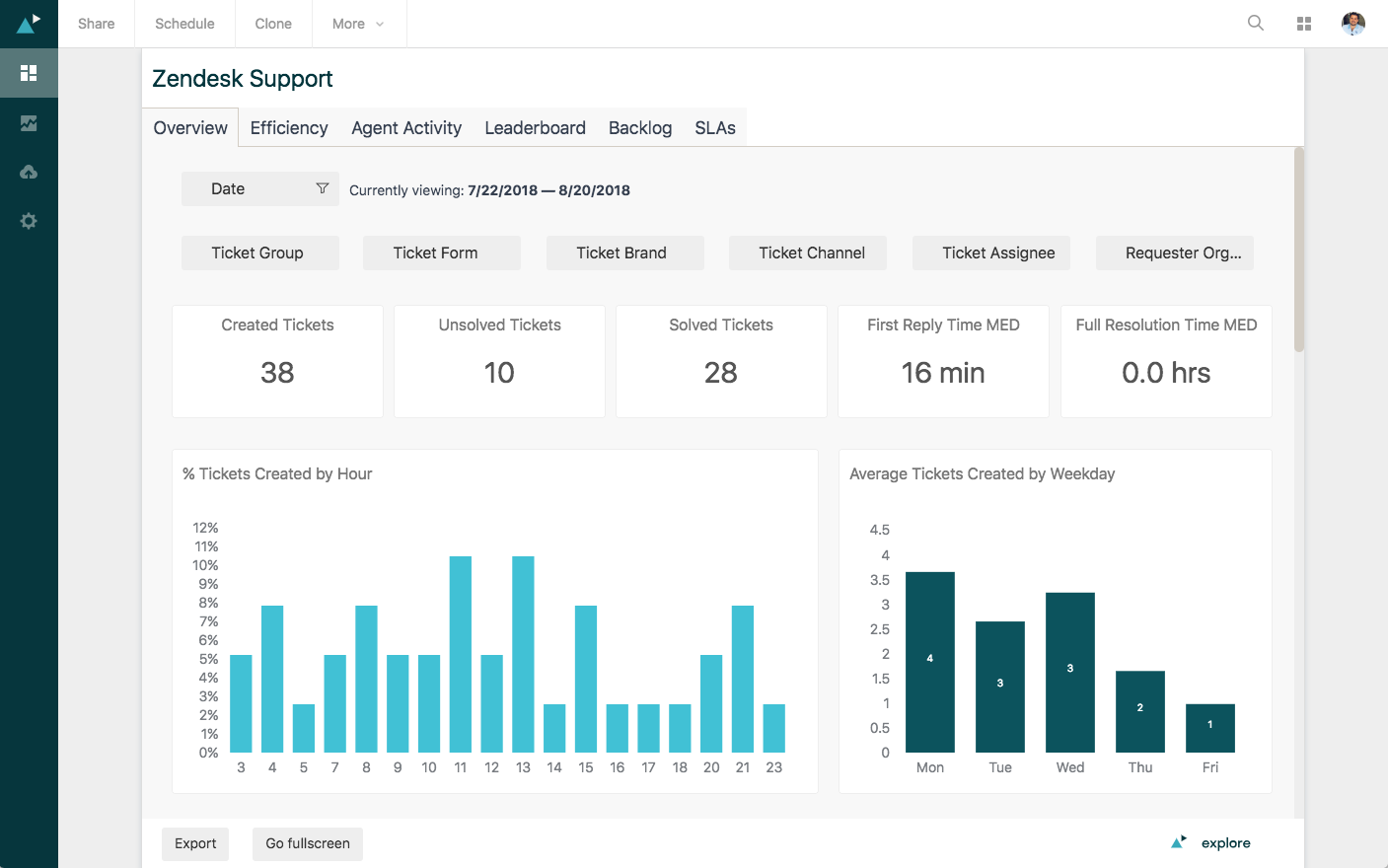Viewport: 1388px width, 868px height.
Task: Click the Fri bar in weekday chart
Action: pyautogui.click(x=1210, y=728)
